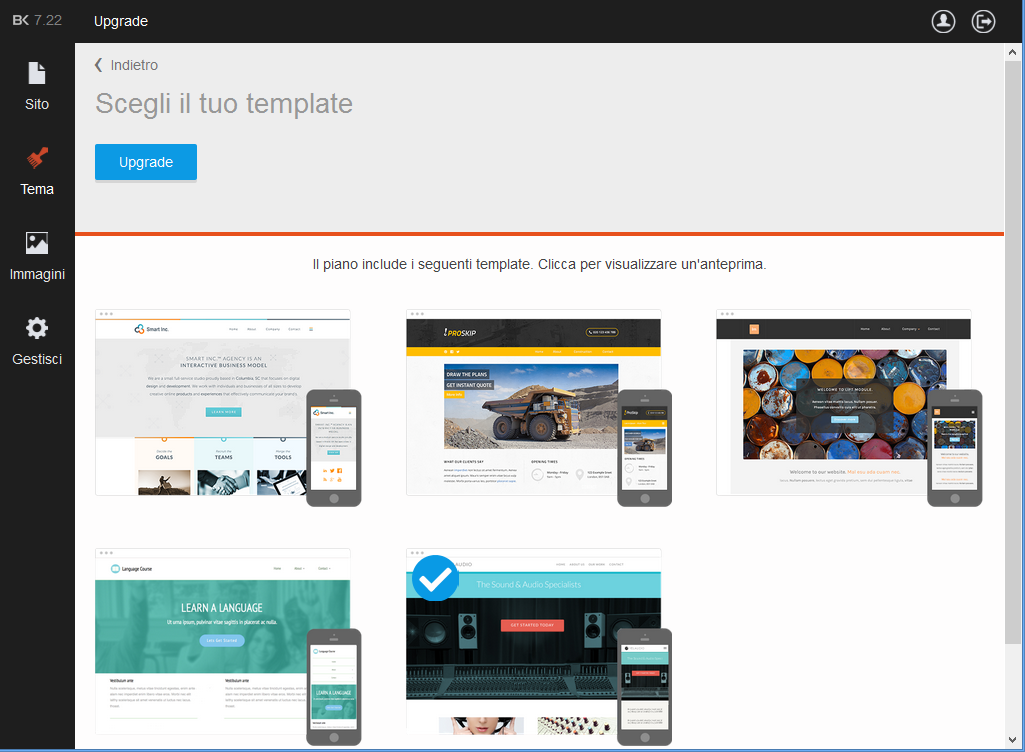Click the scrollbar up arrow
Screen dimensions: 1025x752
(1012, 52)
